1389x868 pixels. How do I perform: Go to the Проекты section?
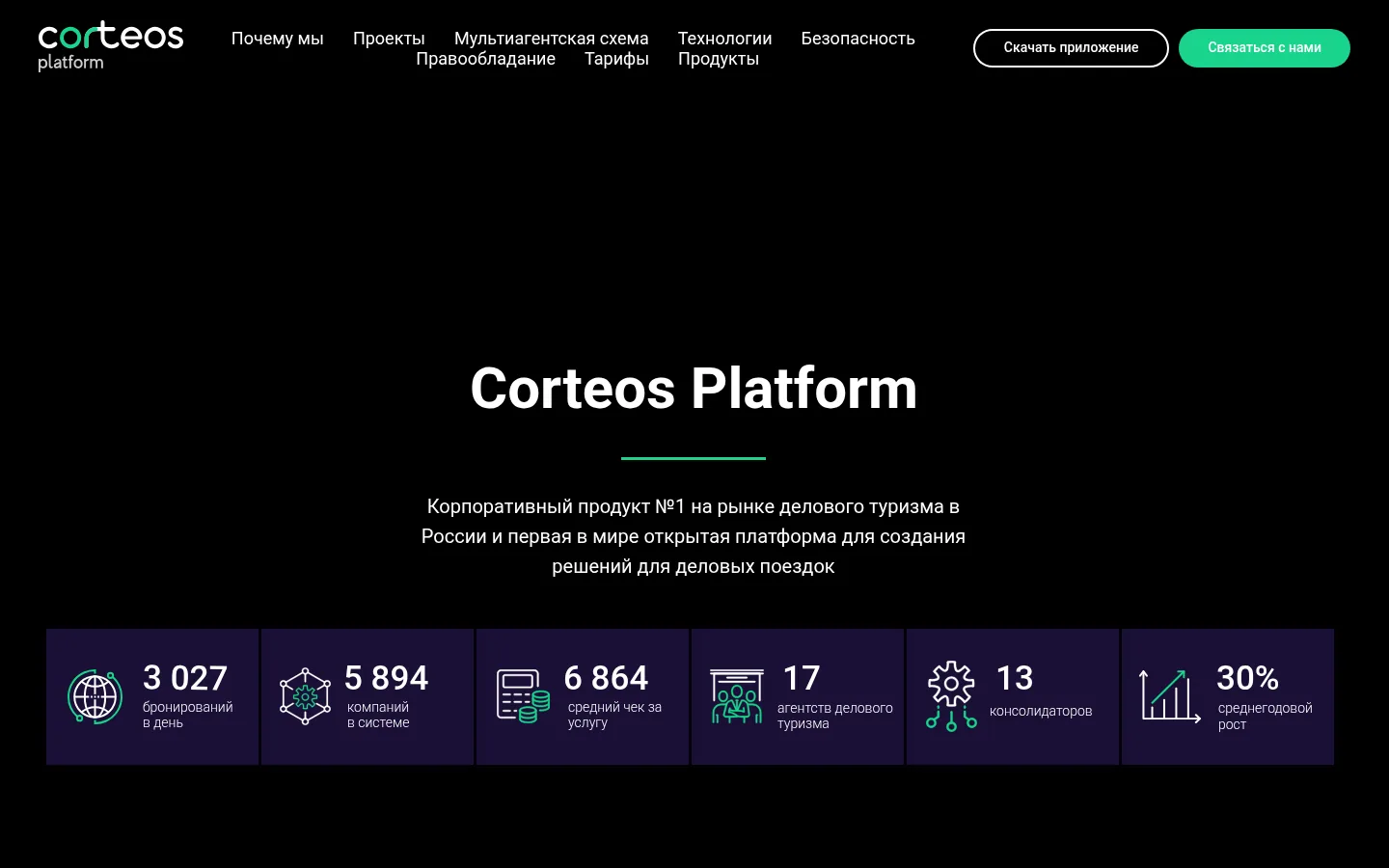(x=389, y=39)
